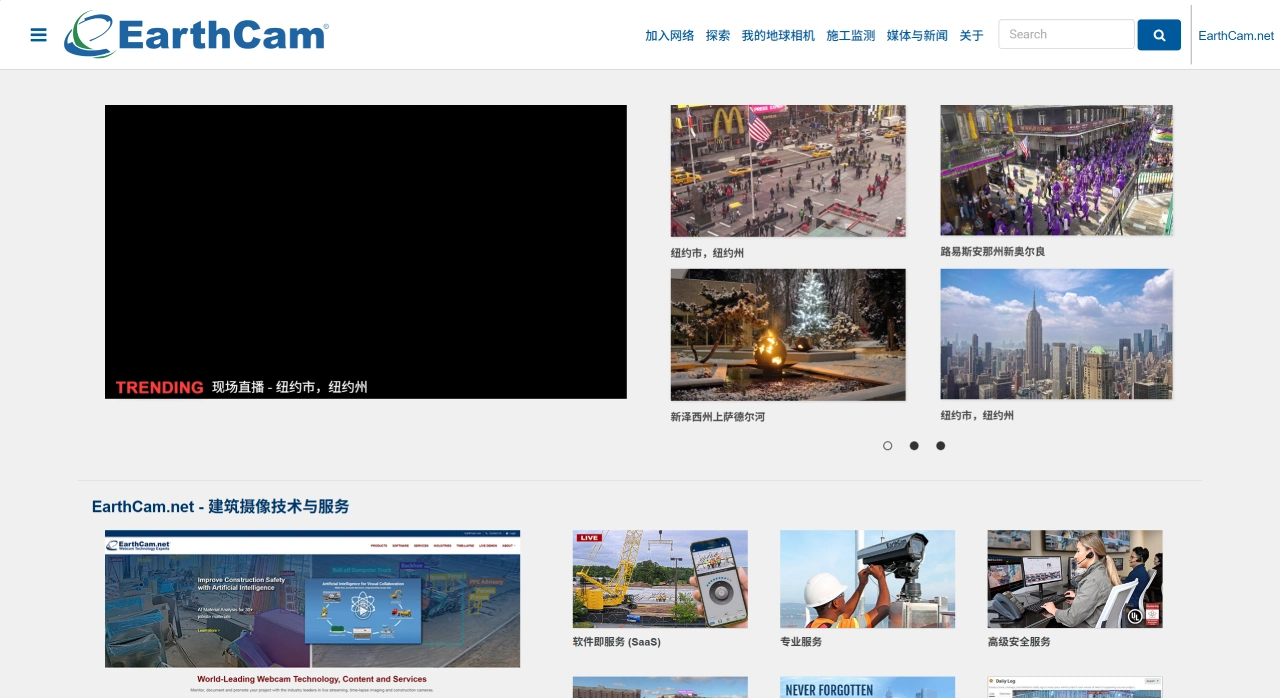Select the second carousel pagination dot
This screenshot has width=1280, height=698.
[913, 445]
